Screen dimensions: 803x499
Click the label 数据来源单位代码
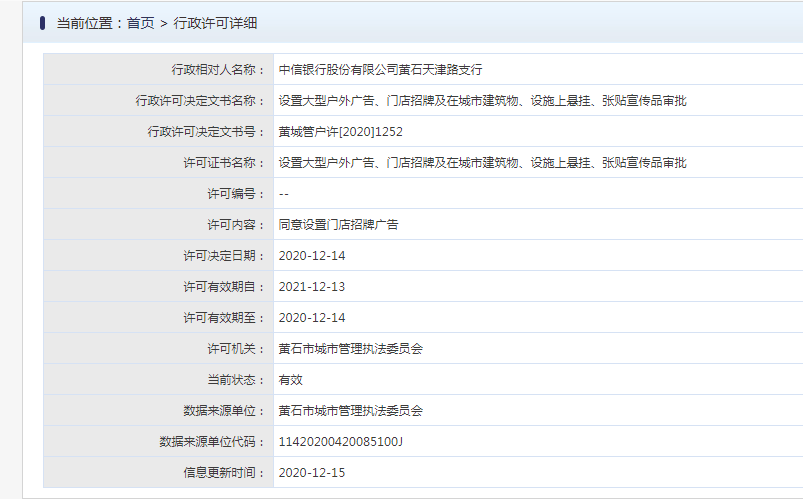213,442
